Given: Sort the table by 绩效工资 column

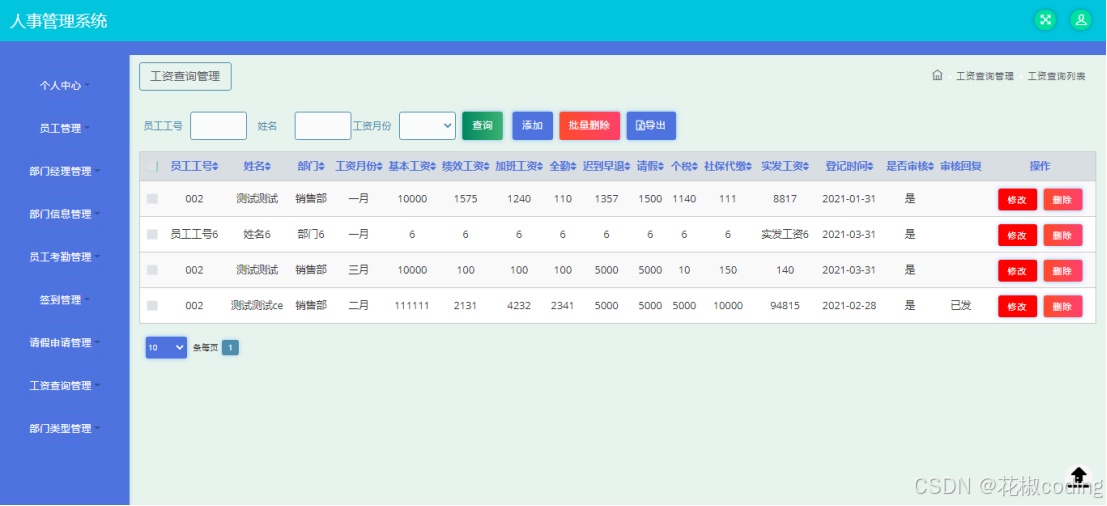Looking at the screenshot, I should coord(466,167).
